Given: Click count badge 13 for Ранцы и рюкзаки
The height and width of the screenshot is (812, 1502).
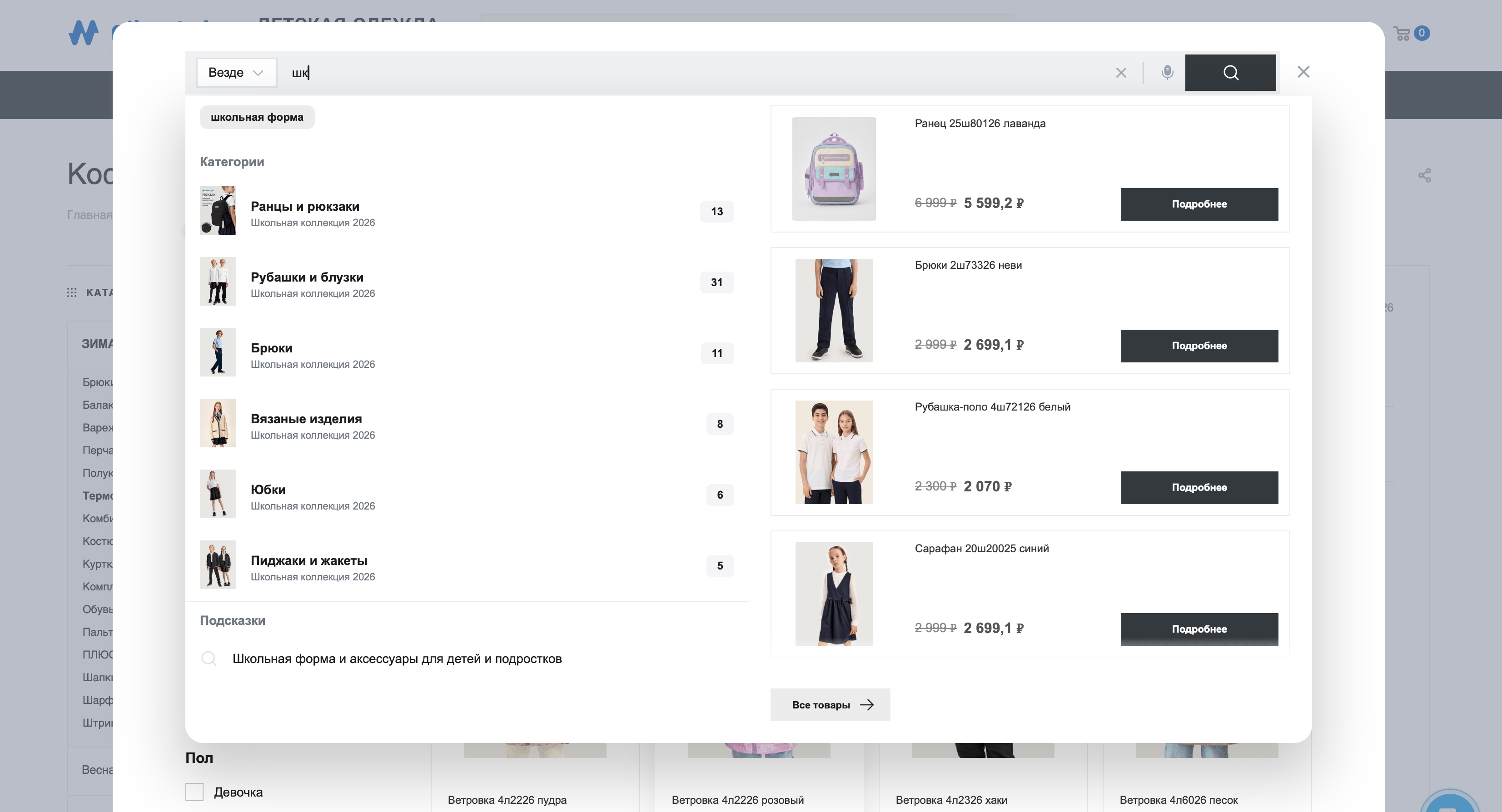Looking at the screenshot, I should click(716, 212).
